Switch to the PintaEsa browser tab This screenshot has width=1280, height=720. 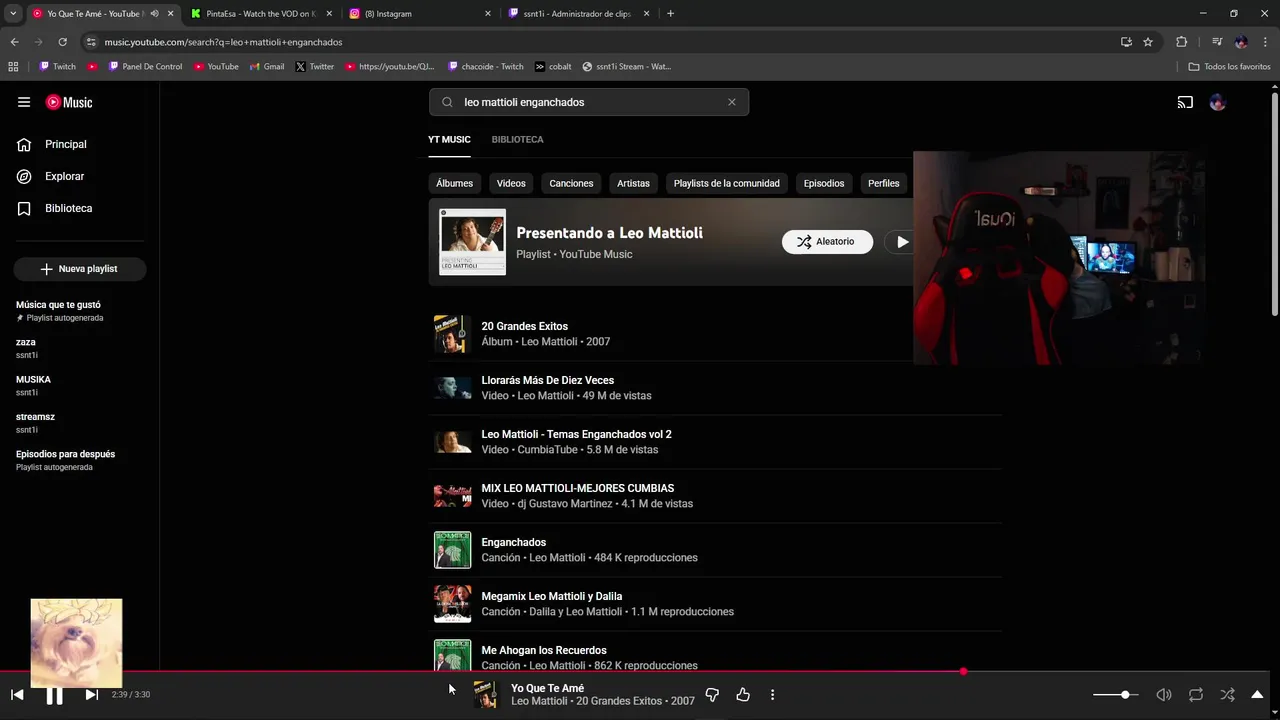point(262,14)
